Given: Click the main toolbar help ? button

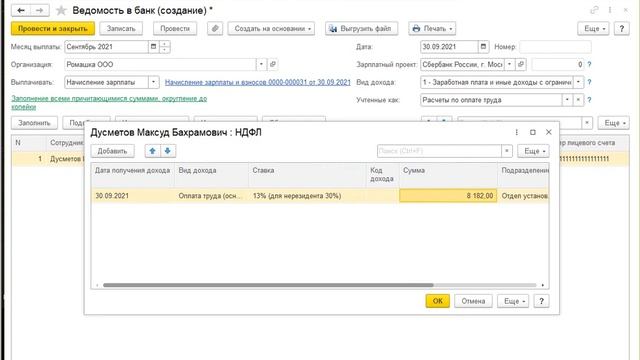Looking at the screenshot, I should click(x=621, y=29).
